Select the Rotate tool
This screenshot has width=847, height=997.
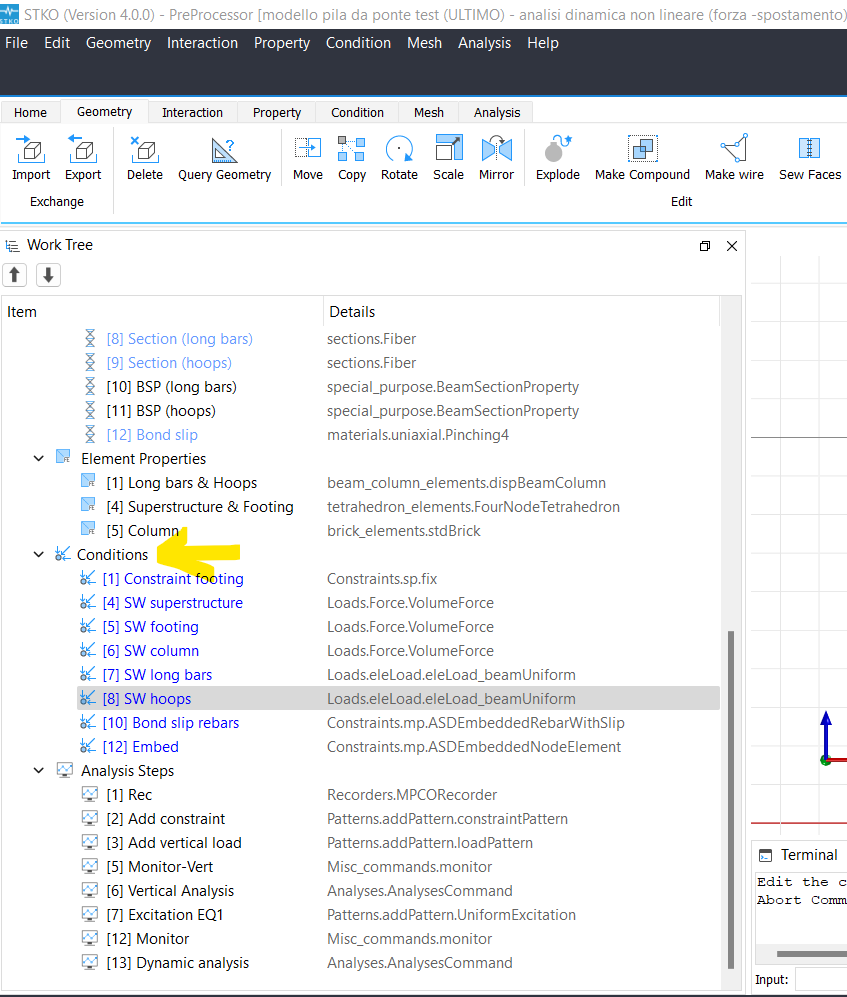(399, 158)
